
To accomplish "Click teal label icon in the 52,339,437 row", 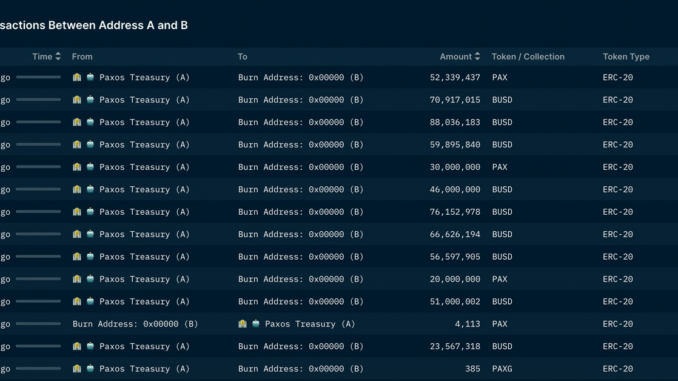I will [x=90, y=77].
